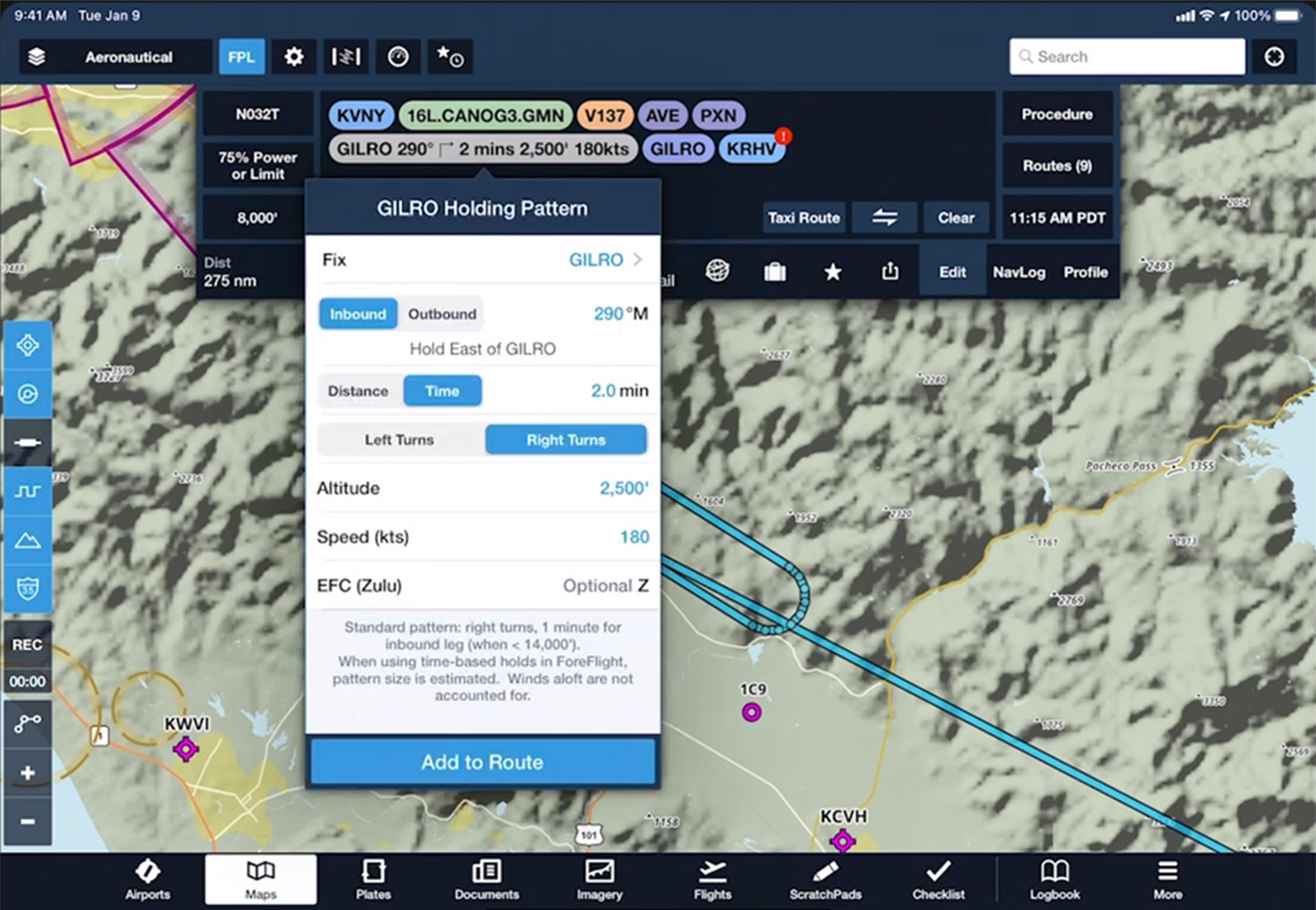Choose Time leg type

pos(442,391)
